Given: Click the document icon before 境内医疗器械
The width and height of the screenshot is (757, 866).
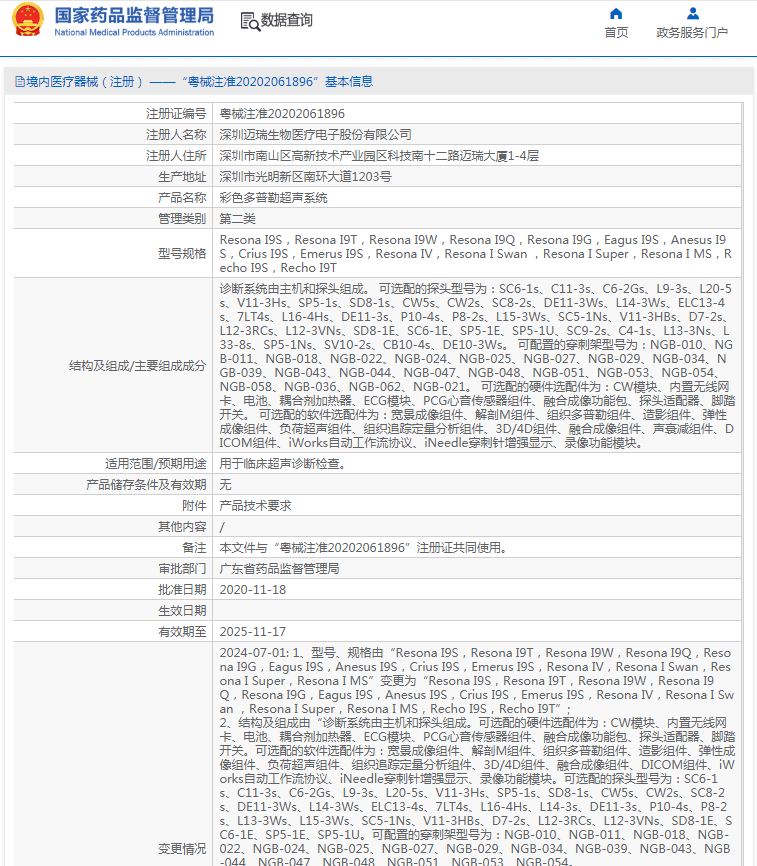Looking at the screenshot, I should coord(20,82).
